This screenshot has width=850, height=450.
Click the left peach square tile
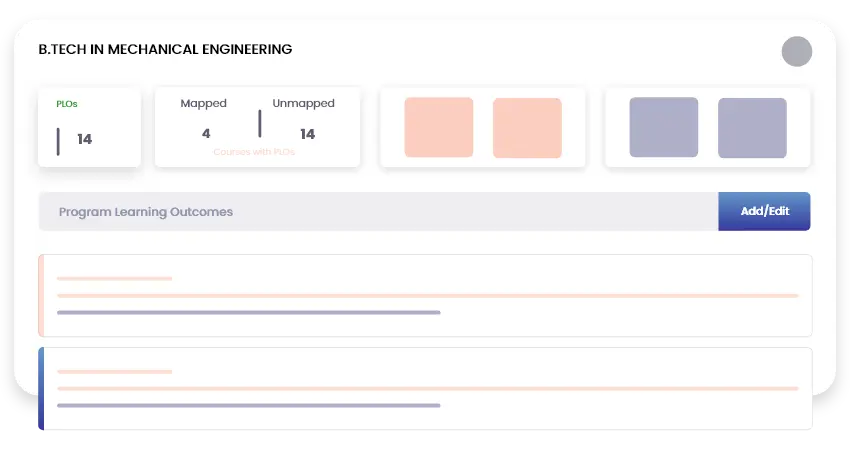tap(438, 127)
